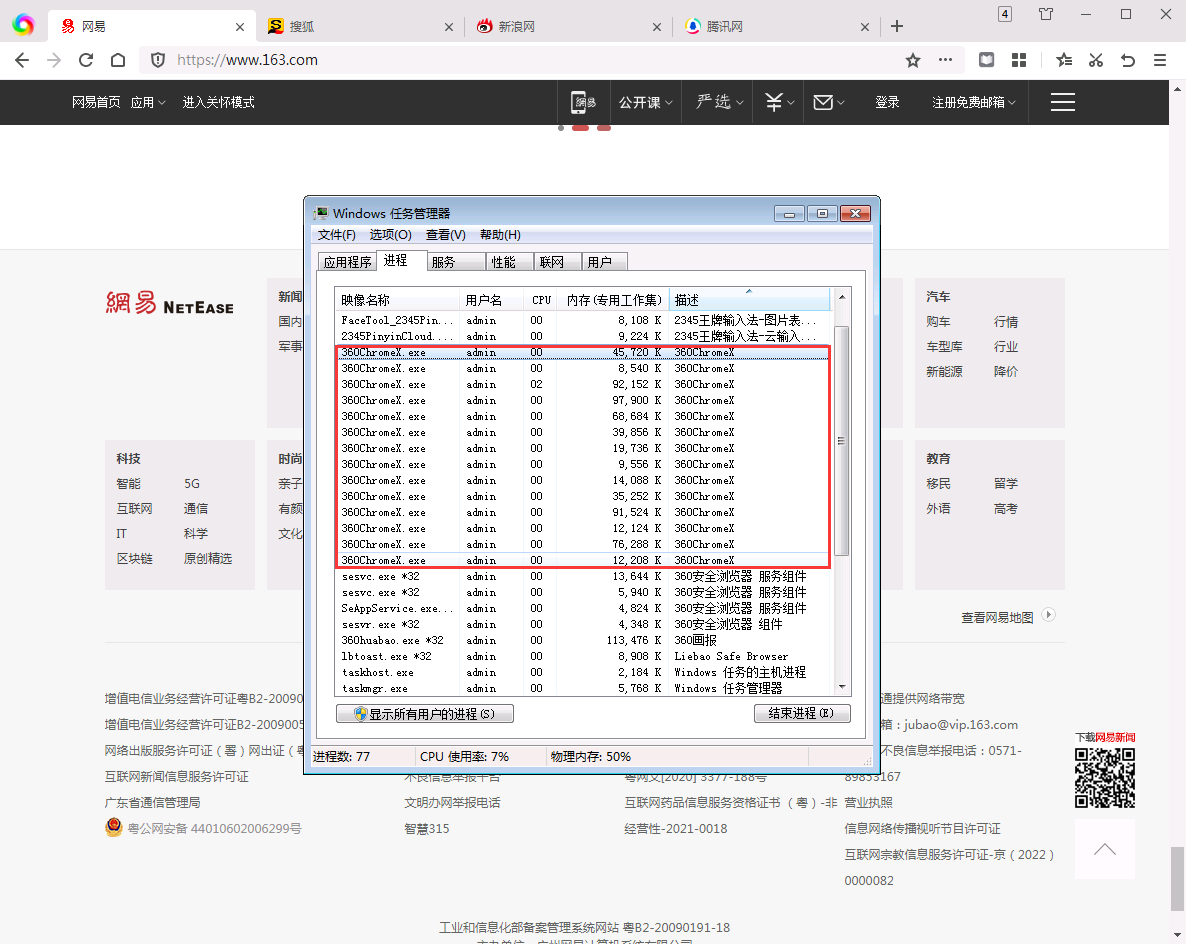Close the 腾讯网 tab
This screenshot has height=944, width=1186.
pyautogui.click(x=865, y=26)
